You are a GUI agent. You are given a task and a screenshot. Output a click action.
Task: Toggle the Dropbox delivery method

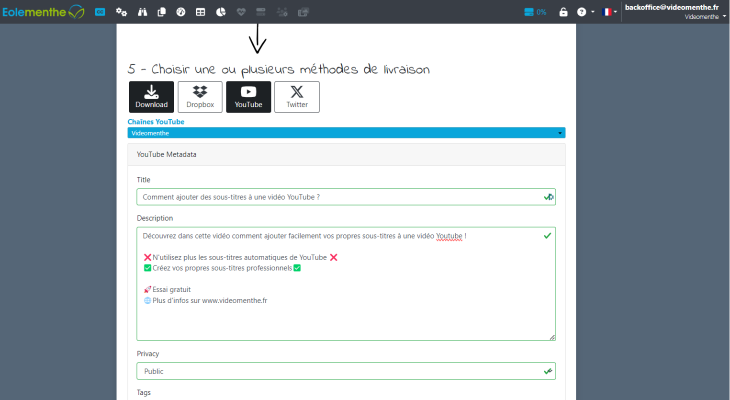200,97
